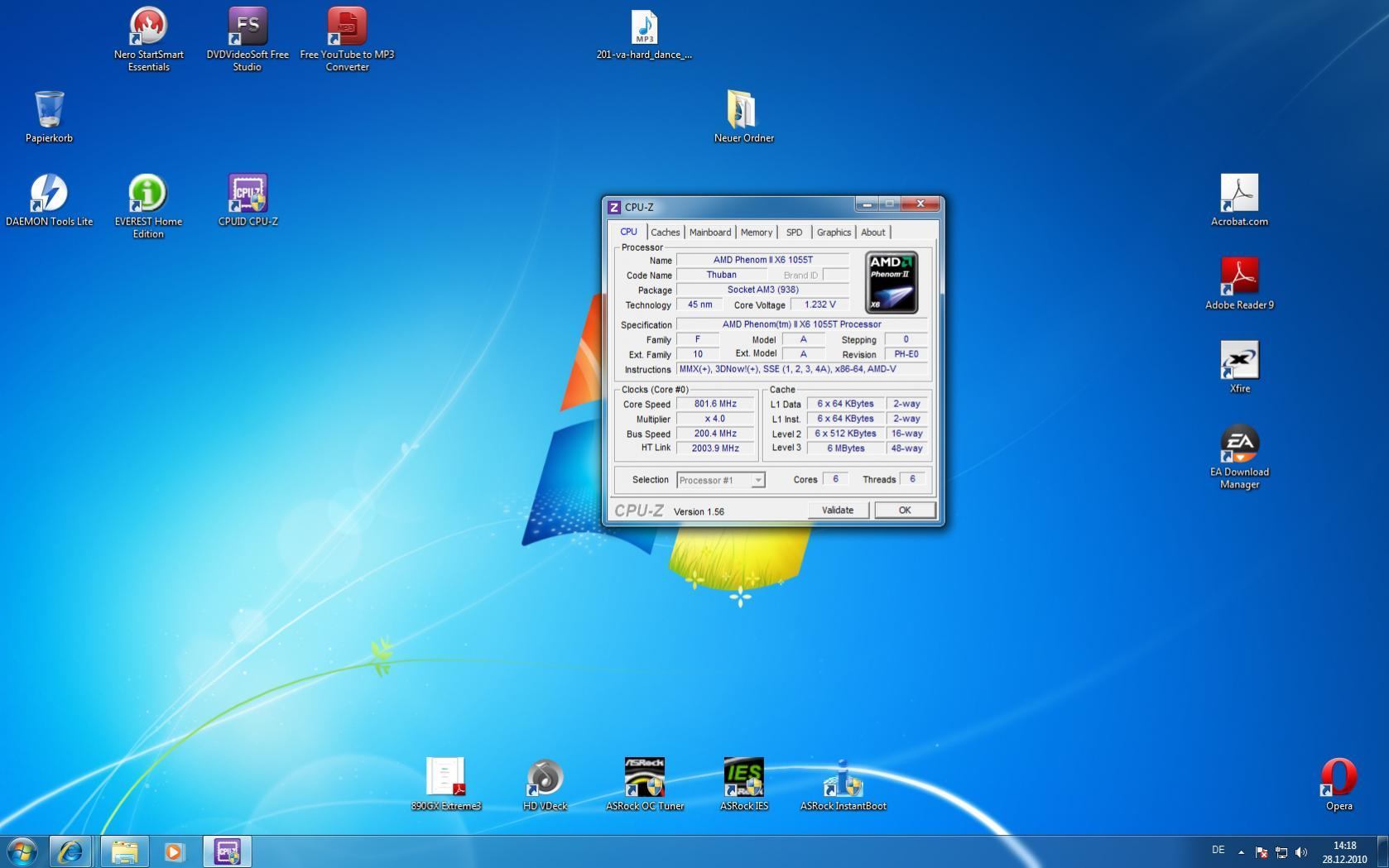Click the Specification processor text

pos(801,324)
